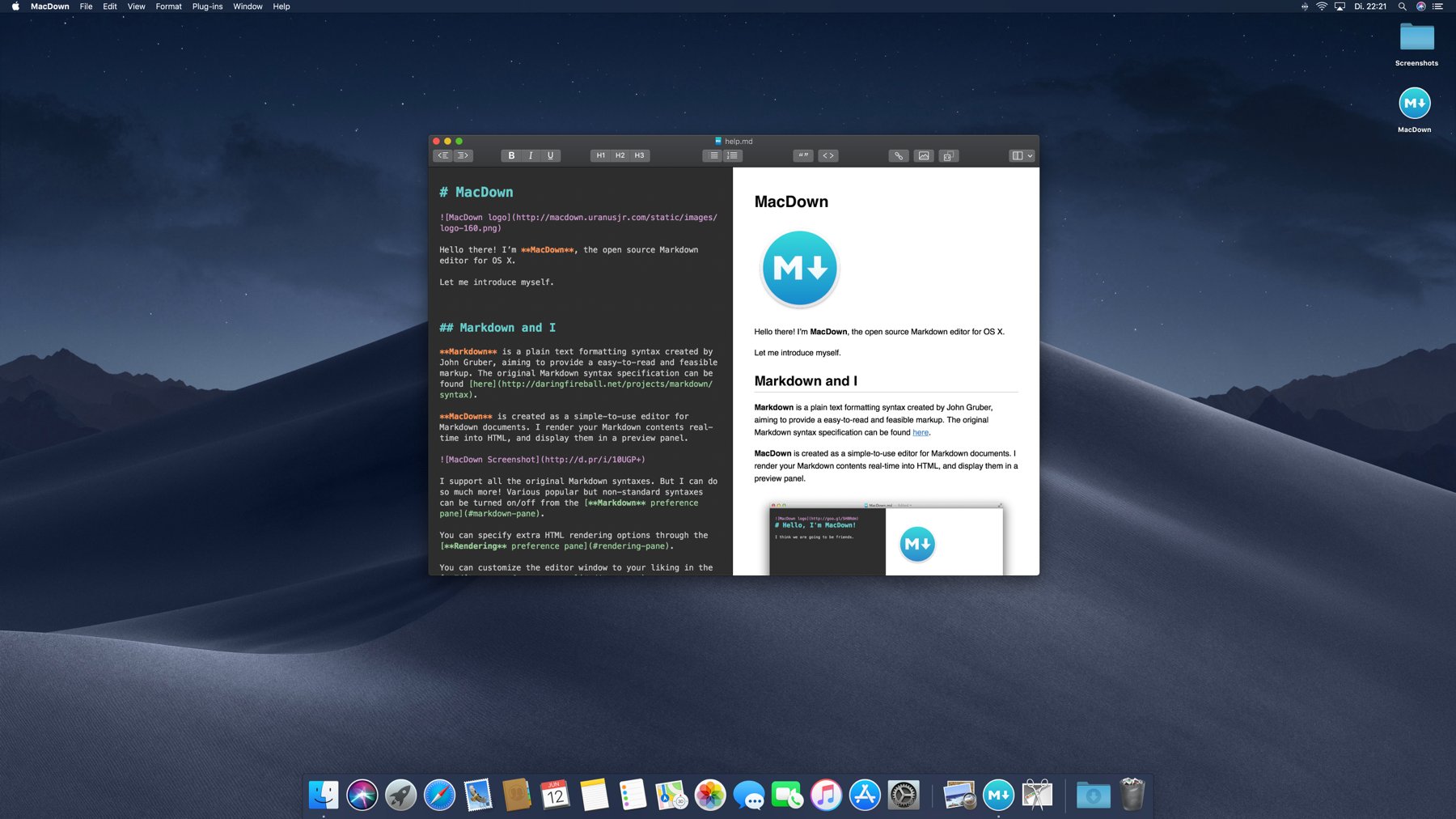Apply blockquote using the quote-marks button
The image size is (1456, 819).
click(x=803, y=155)
